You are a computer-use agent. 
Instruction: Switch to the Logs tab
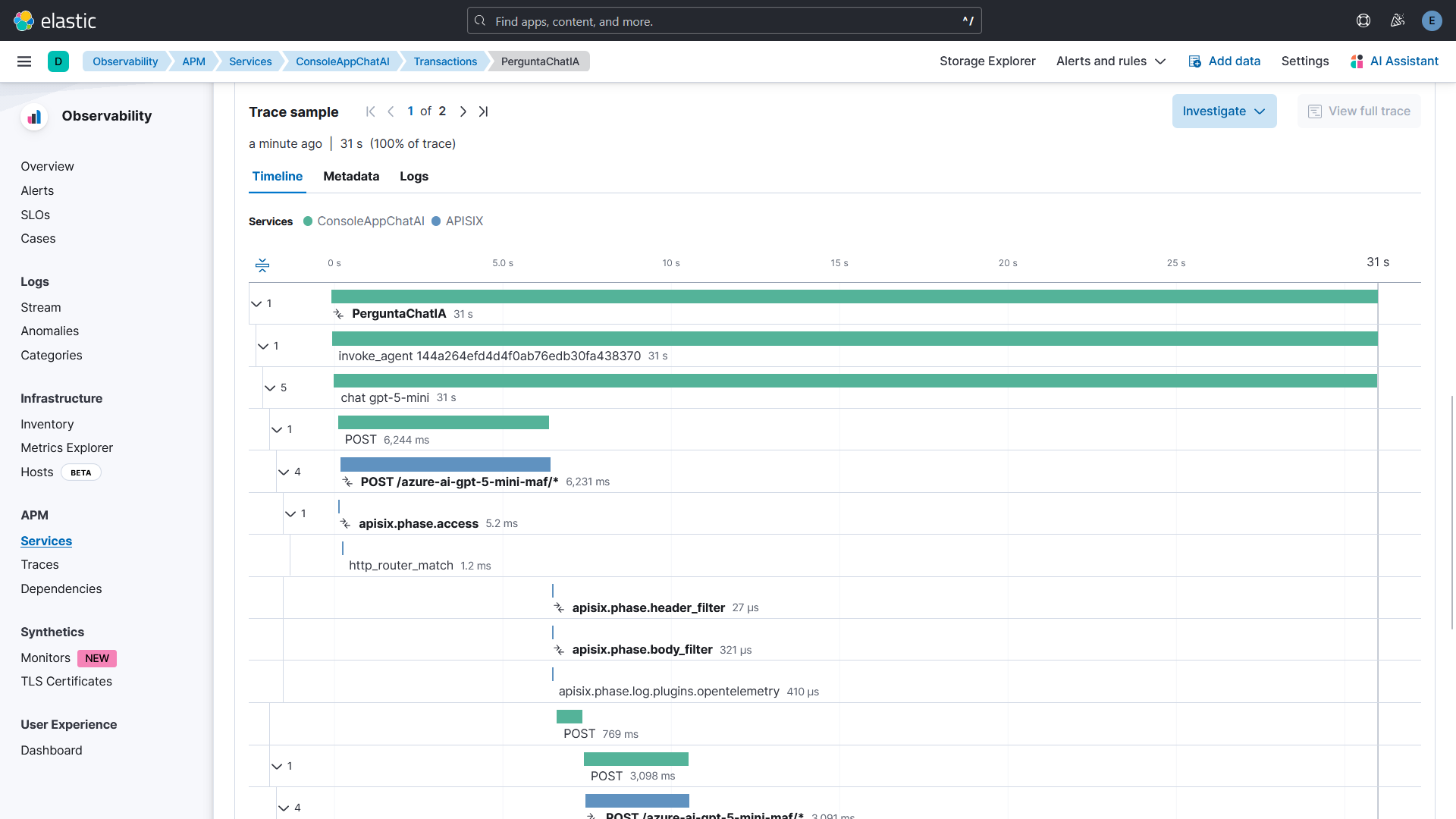click(x=414, y=176)
